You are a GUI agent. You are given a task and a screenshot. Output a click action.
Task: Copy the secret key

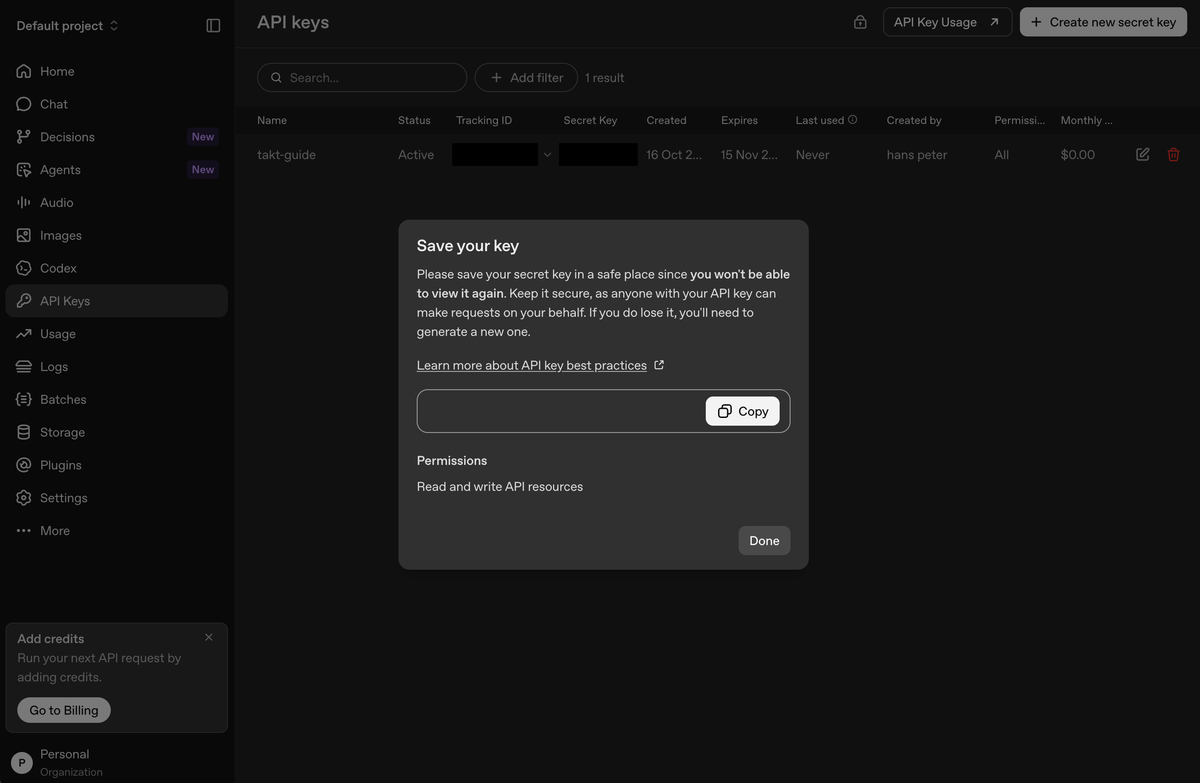743,411
